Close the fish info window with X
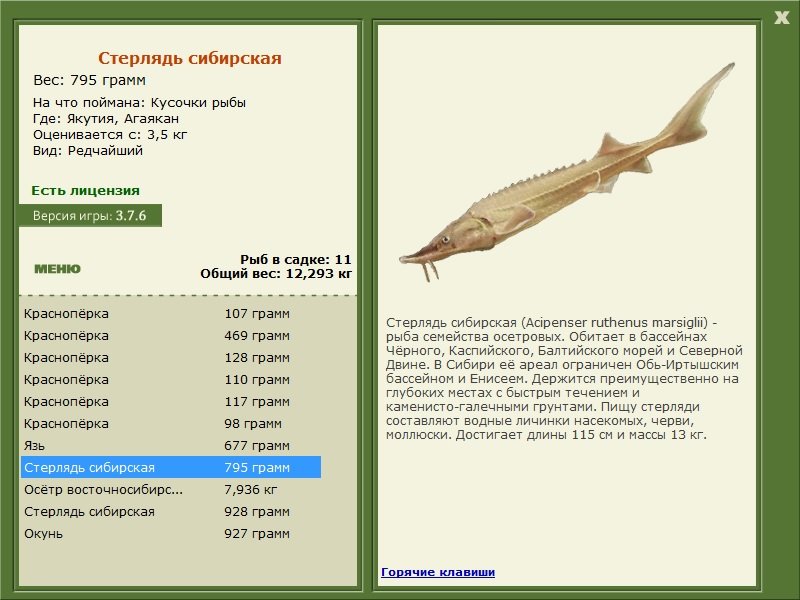The image size is (800, 600). click(x=781, y=15)
